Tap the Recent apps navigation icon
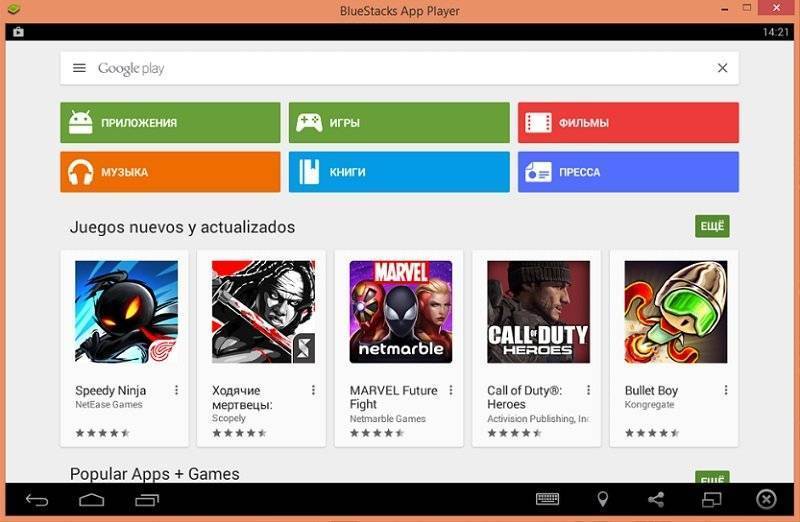The width and height of the screenshot is (800, 522). click(x=147, y=500)
